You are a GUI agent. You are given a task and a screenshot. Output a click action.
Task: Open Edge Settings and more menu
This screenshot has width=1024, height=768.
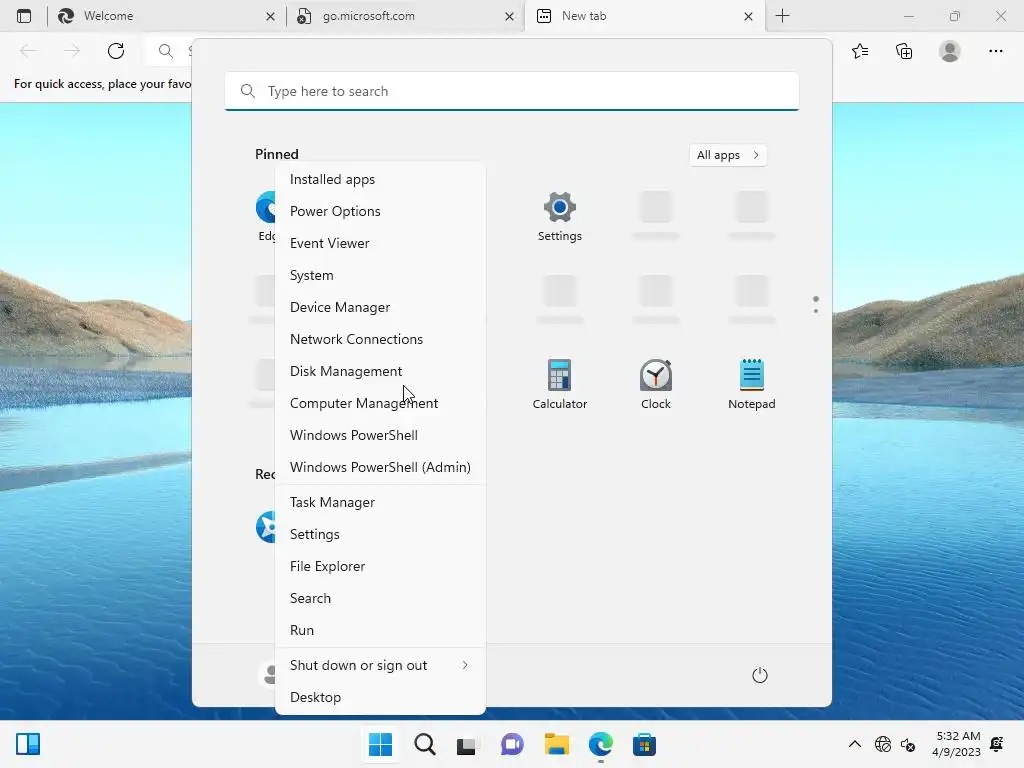click(x=995, y=51)
